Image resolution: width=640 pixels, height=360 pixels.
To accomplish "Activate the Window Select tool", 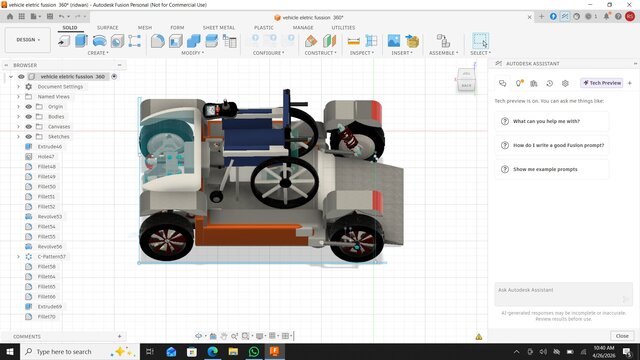I will click(480, 41).
